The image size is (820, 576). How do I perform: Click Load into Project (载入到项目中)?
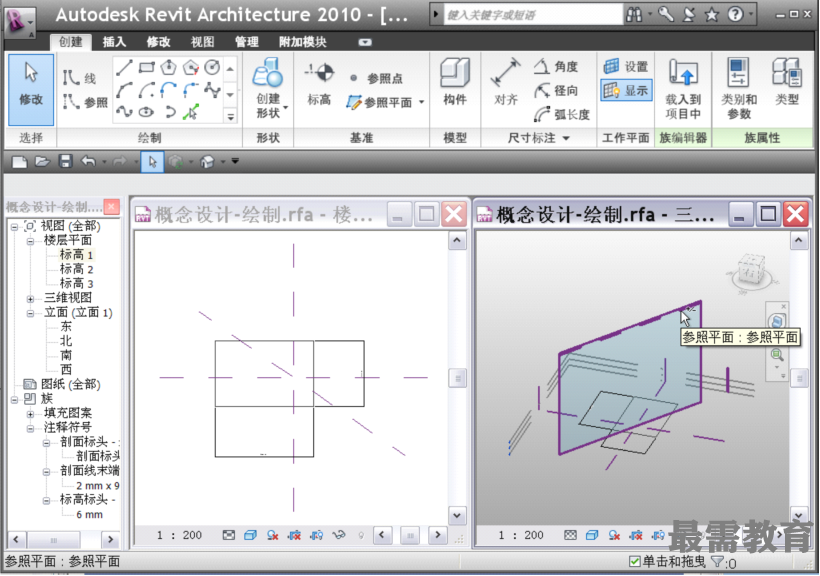tap(683, 88)
